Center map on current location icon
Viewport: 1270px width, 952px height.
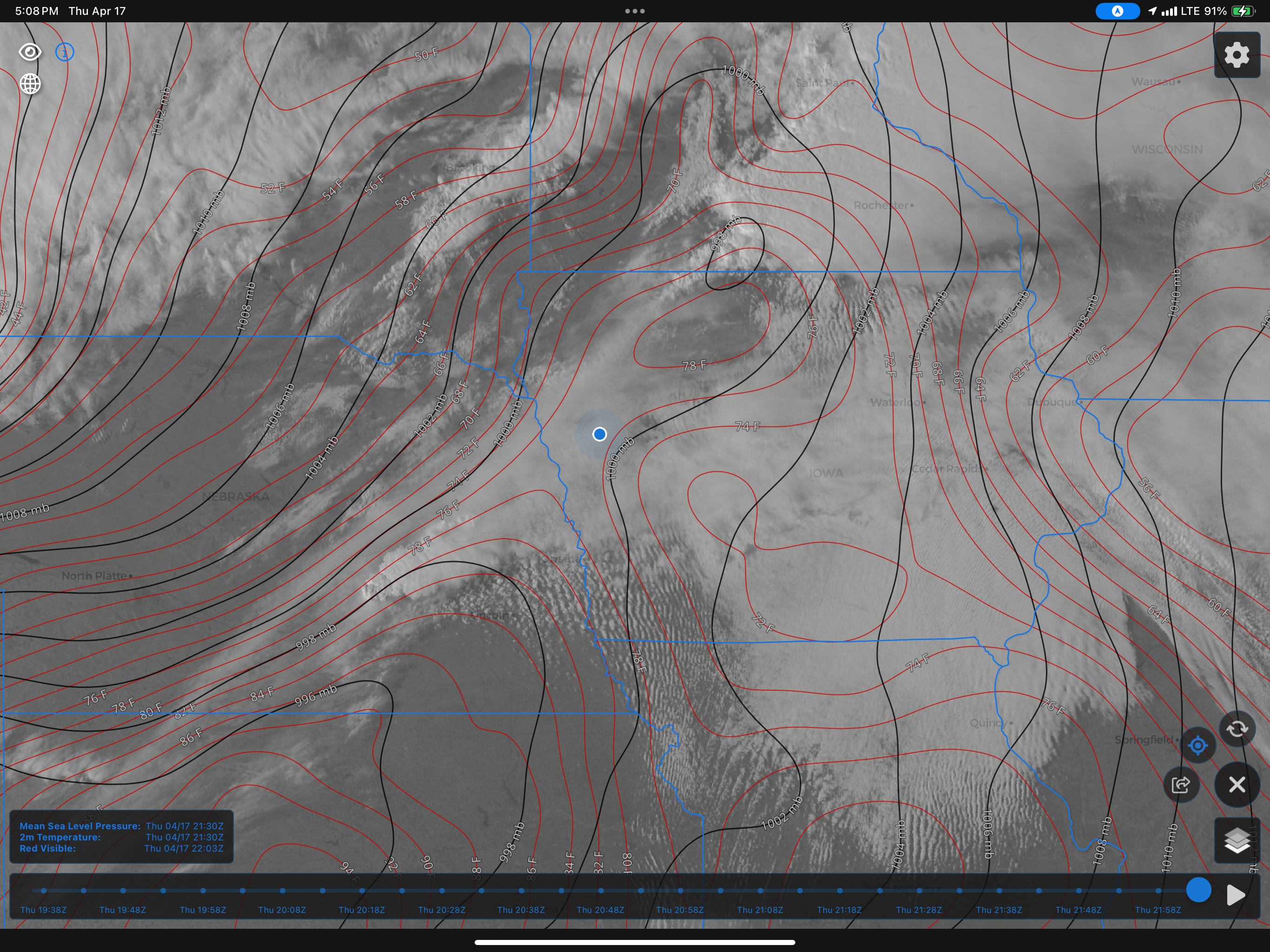(1197, 745)
